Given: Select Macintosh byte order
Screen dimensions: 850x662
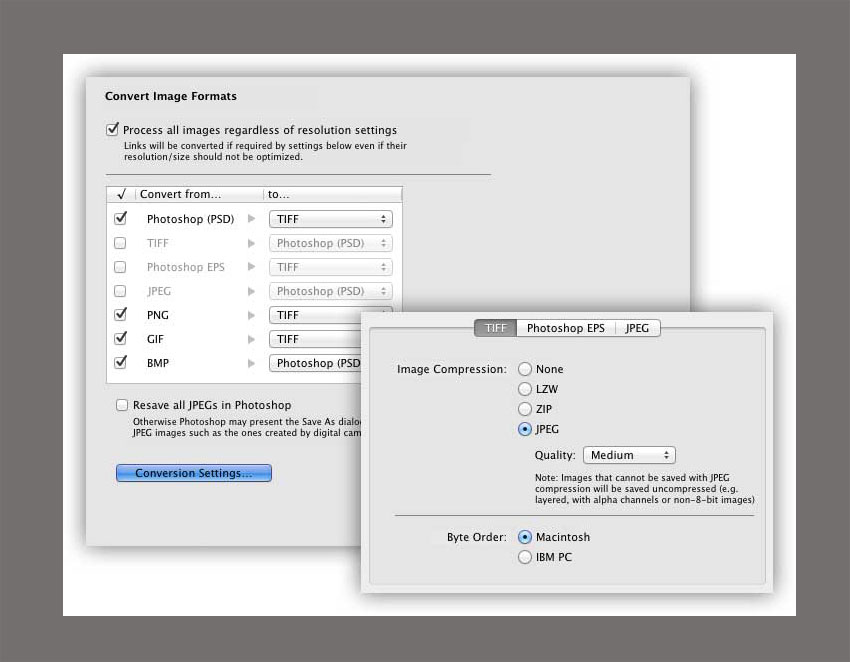Looking at the screenshot, I should tap(524, 537).
